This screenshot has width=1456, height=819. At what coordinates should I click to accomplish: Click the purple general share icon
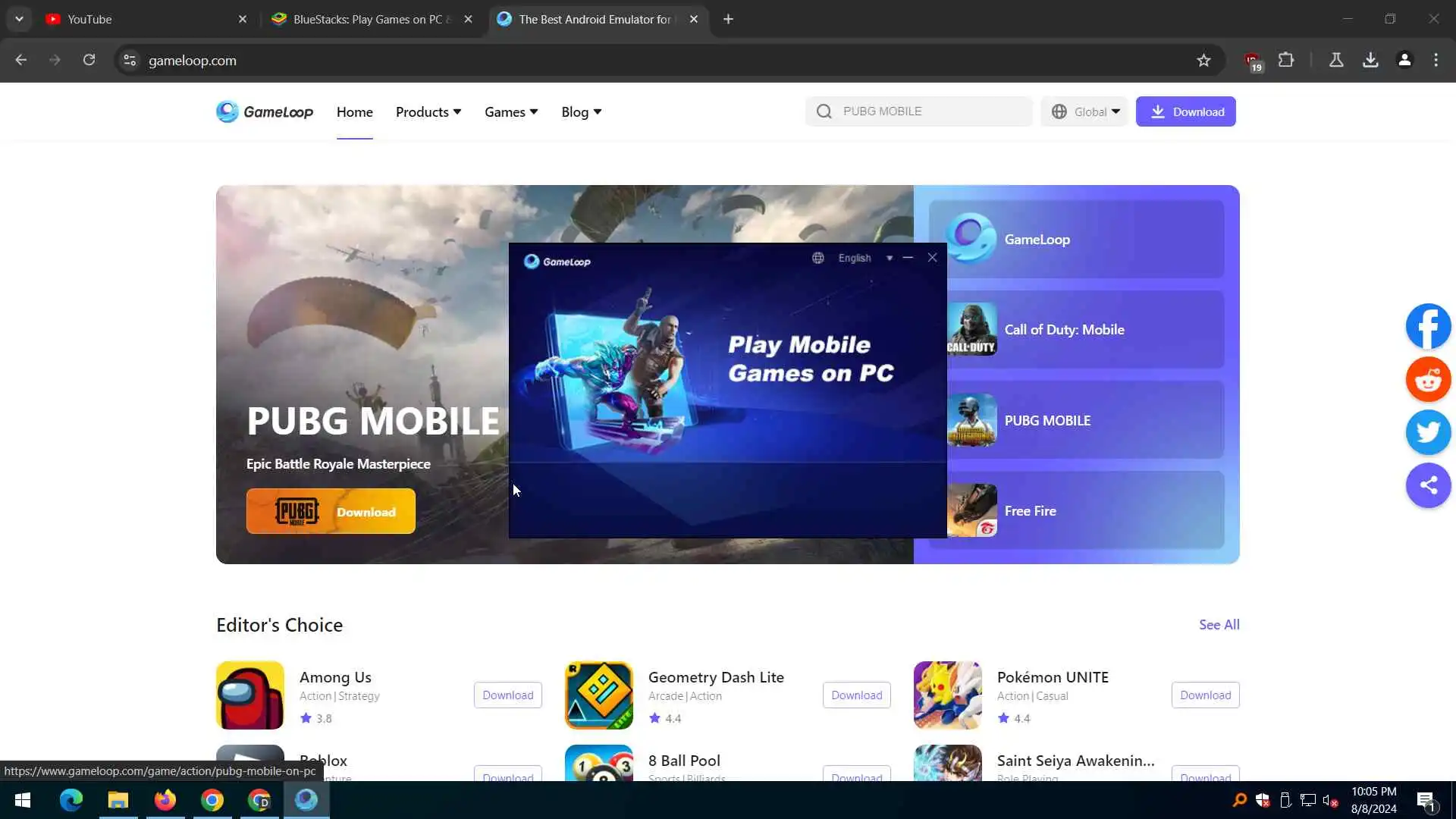click(1428, 485)
